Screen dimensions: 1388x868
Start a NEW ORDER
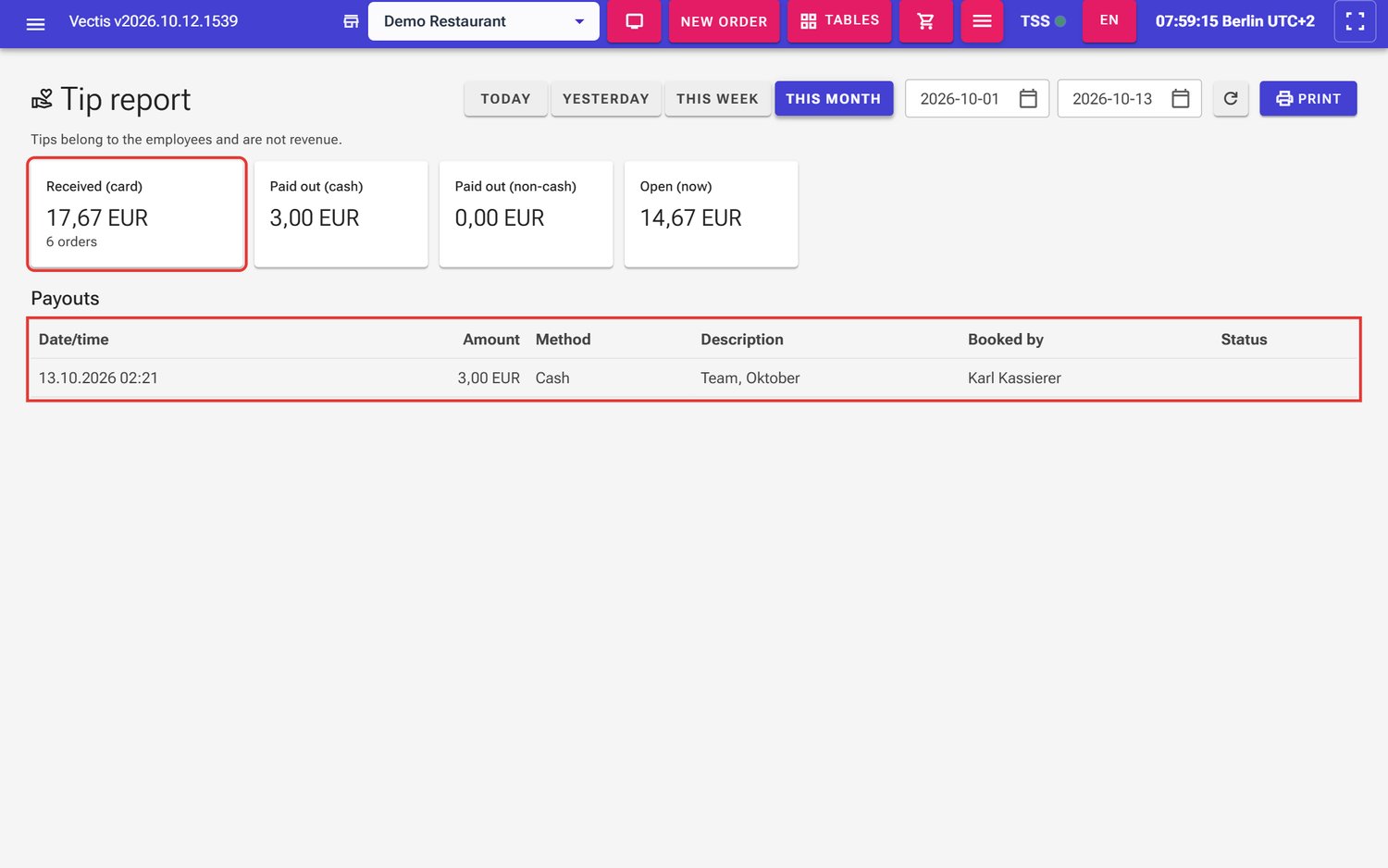point(724,21)
